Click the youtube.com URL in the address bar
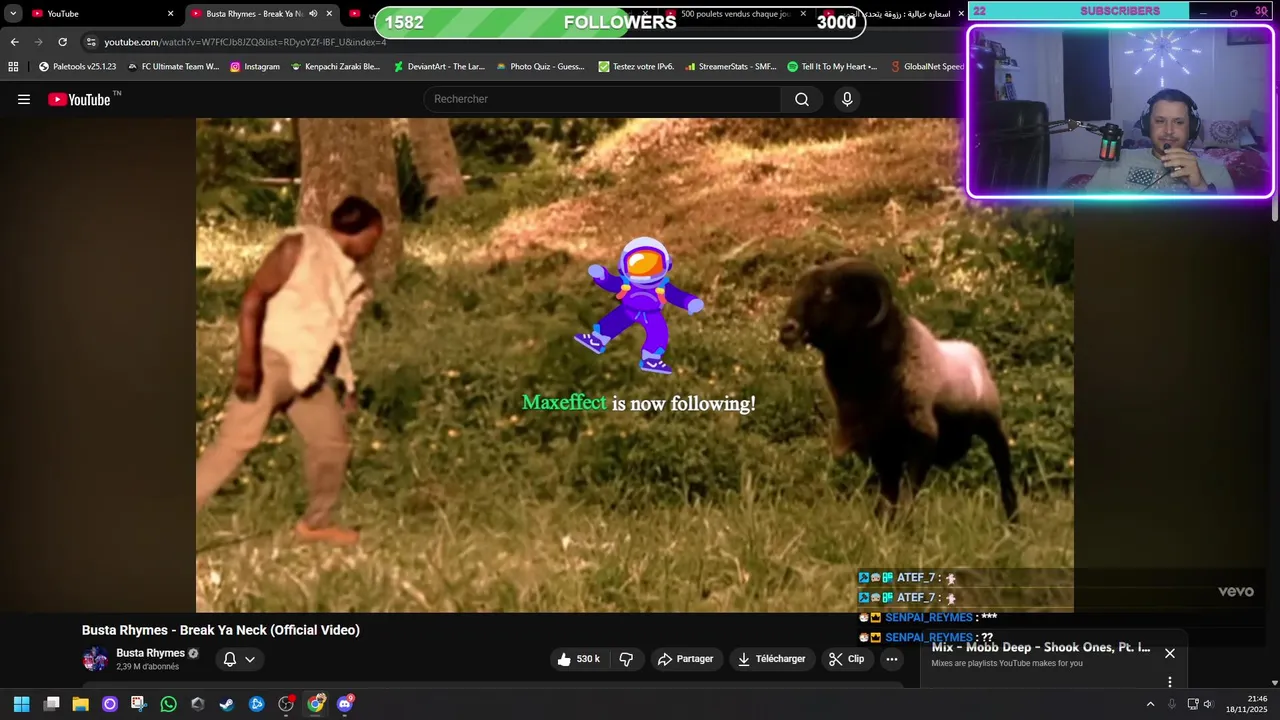Screen dimensions: 1280x720 pos(245,42)
